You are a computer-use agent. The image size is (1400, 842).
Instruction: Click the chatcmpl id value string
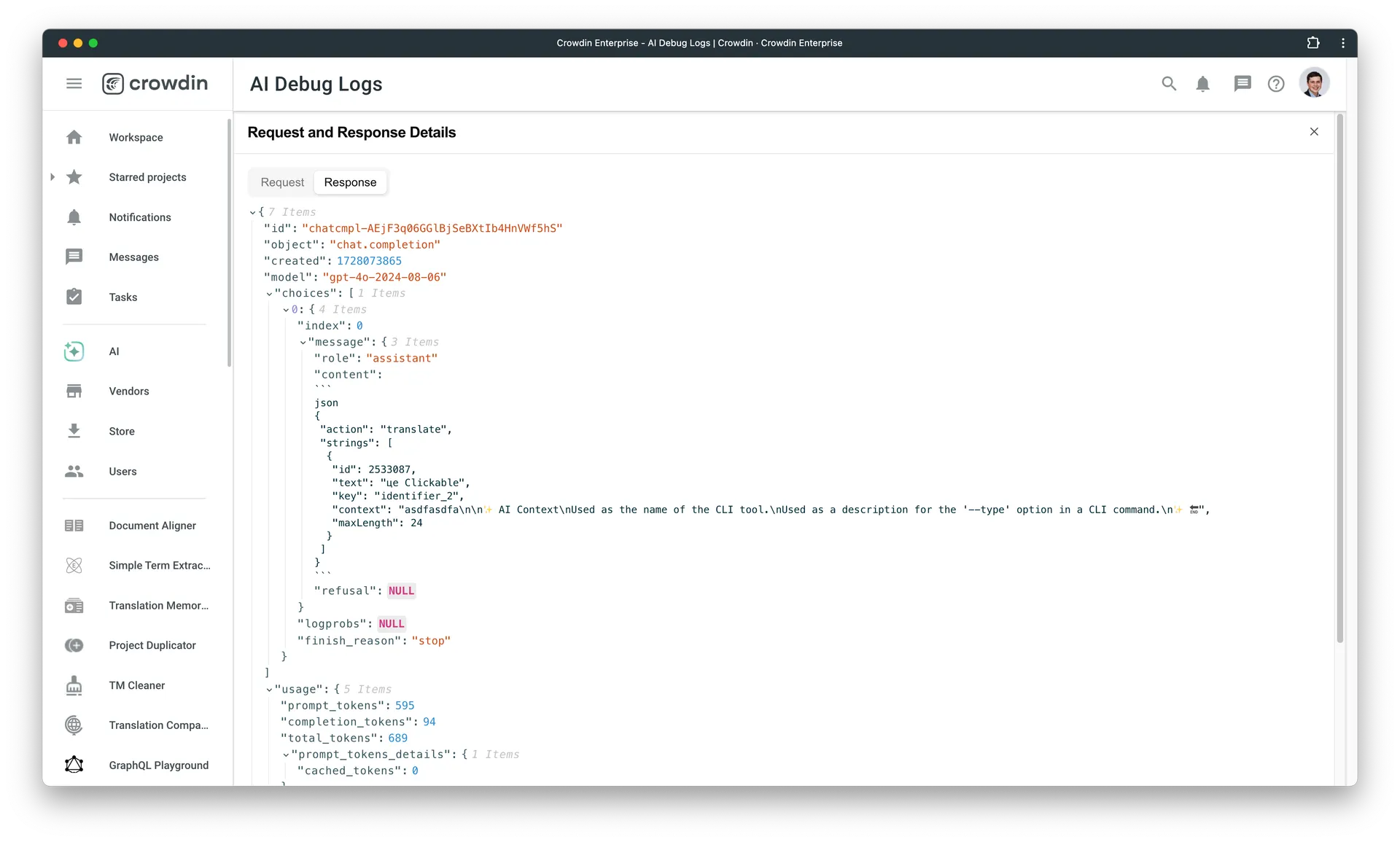pyautogui.click(x=432, y=228)
